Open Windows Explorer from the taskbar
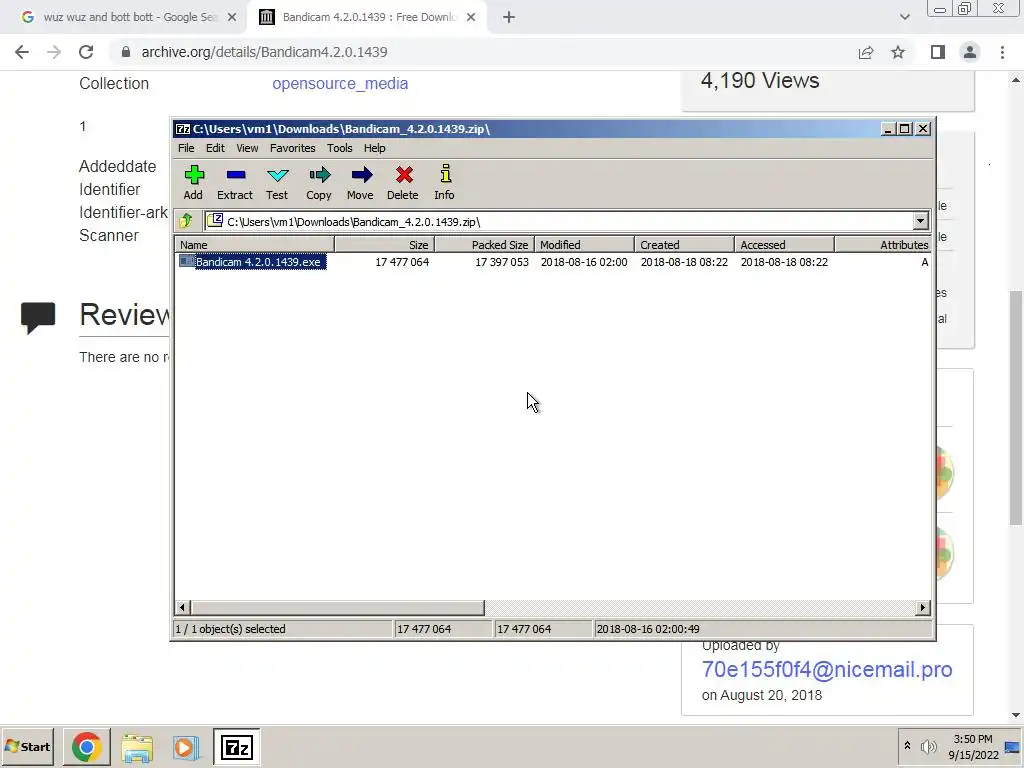The height and width of the screenshot is (768, 1024). click(x=136, y=747)
